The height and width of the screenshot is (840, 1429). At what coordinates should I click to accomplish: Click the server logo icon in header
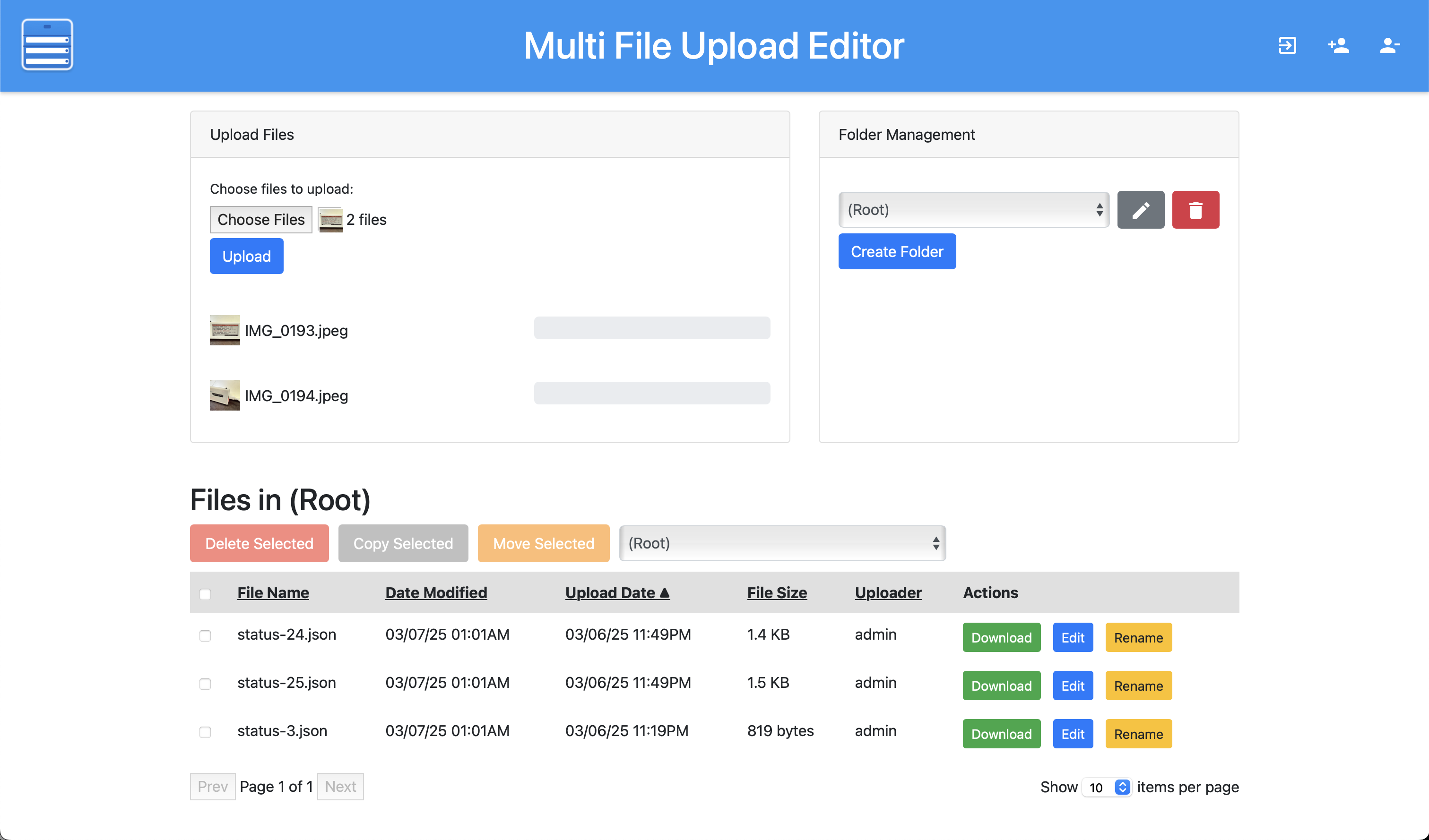(47, 45)
